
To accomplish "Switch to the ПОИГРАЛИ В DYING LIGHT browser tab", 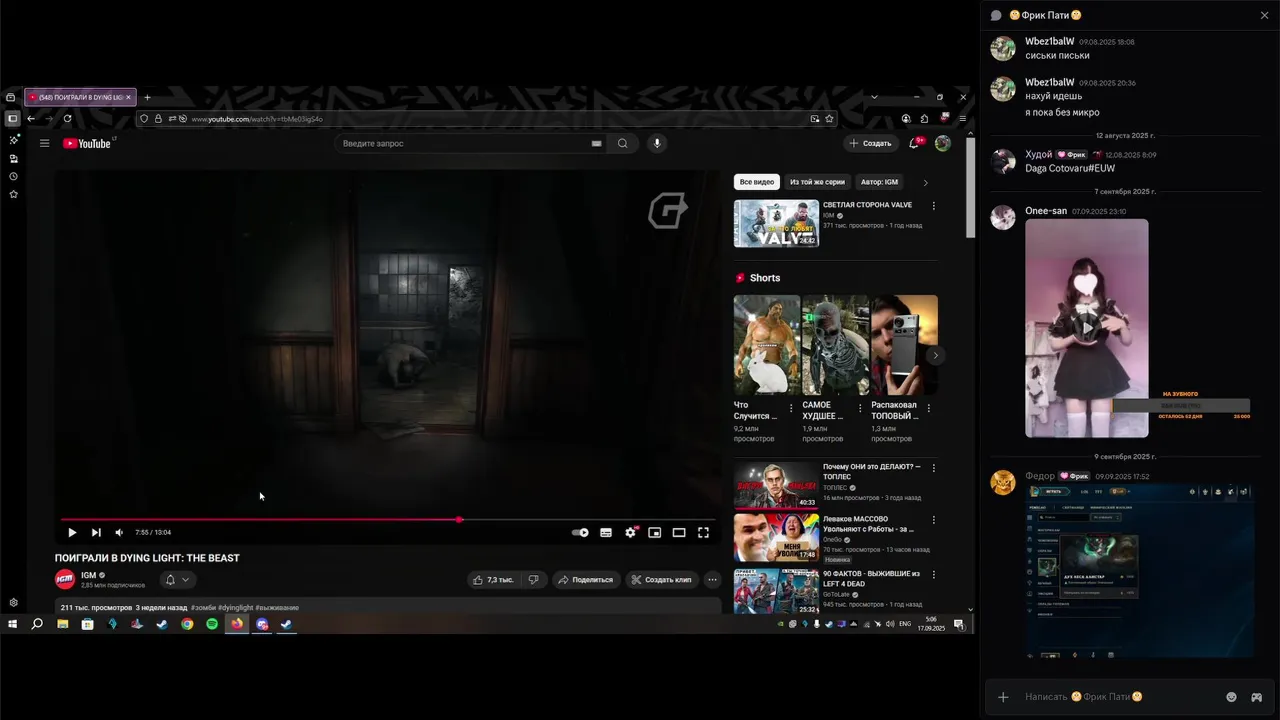I will pyautogui.click(x=80, y=97).
